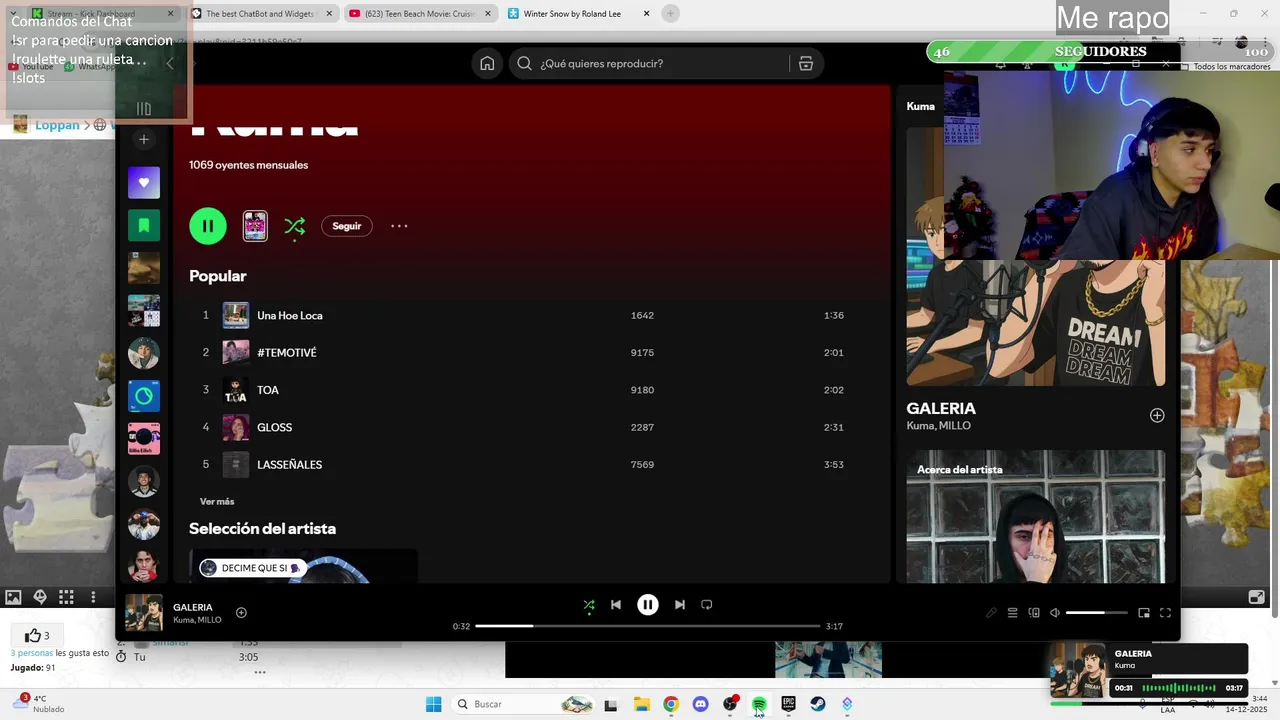Open File Explorer from taskbar
Screen dimensions: 1280x720
[641, 704]
